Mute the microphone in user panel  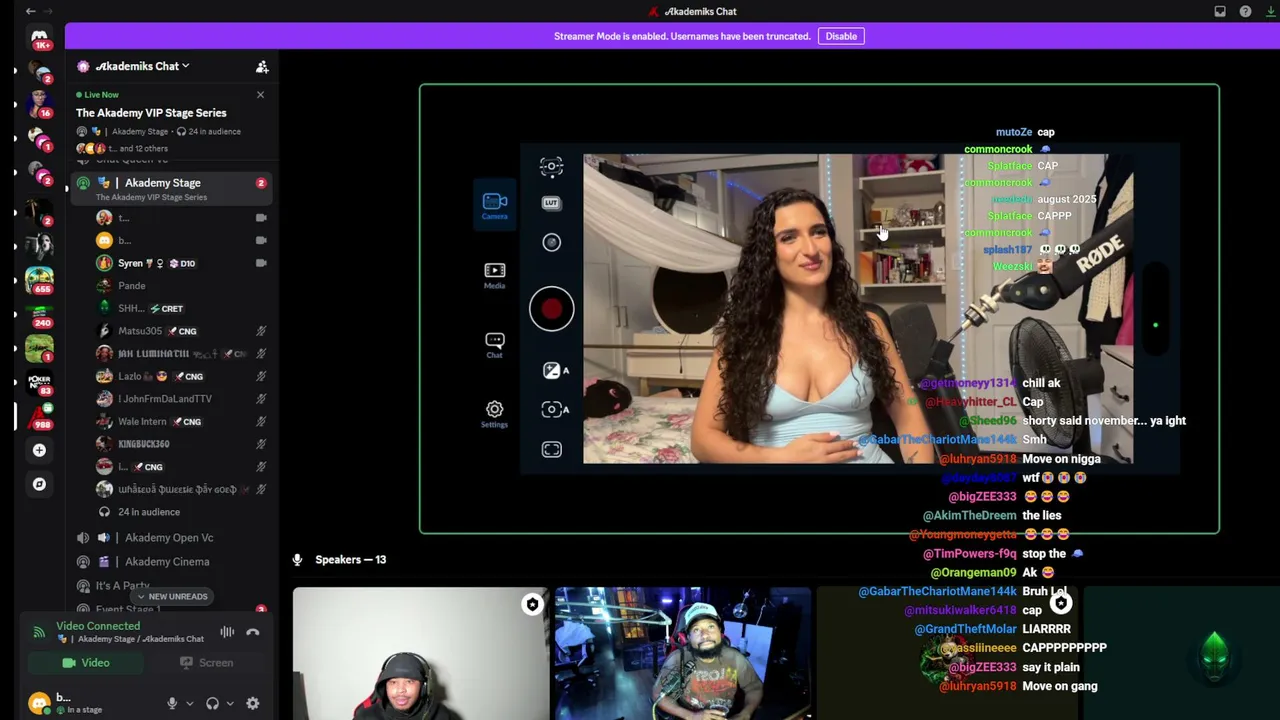tap(172, 704)
